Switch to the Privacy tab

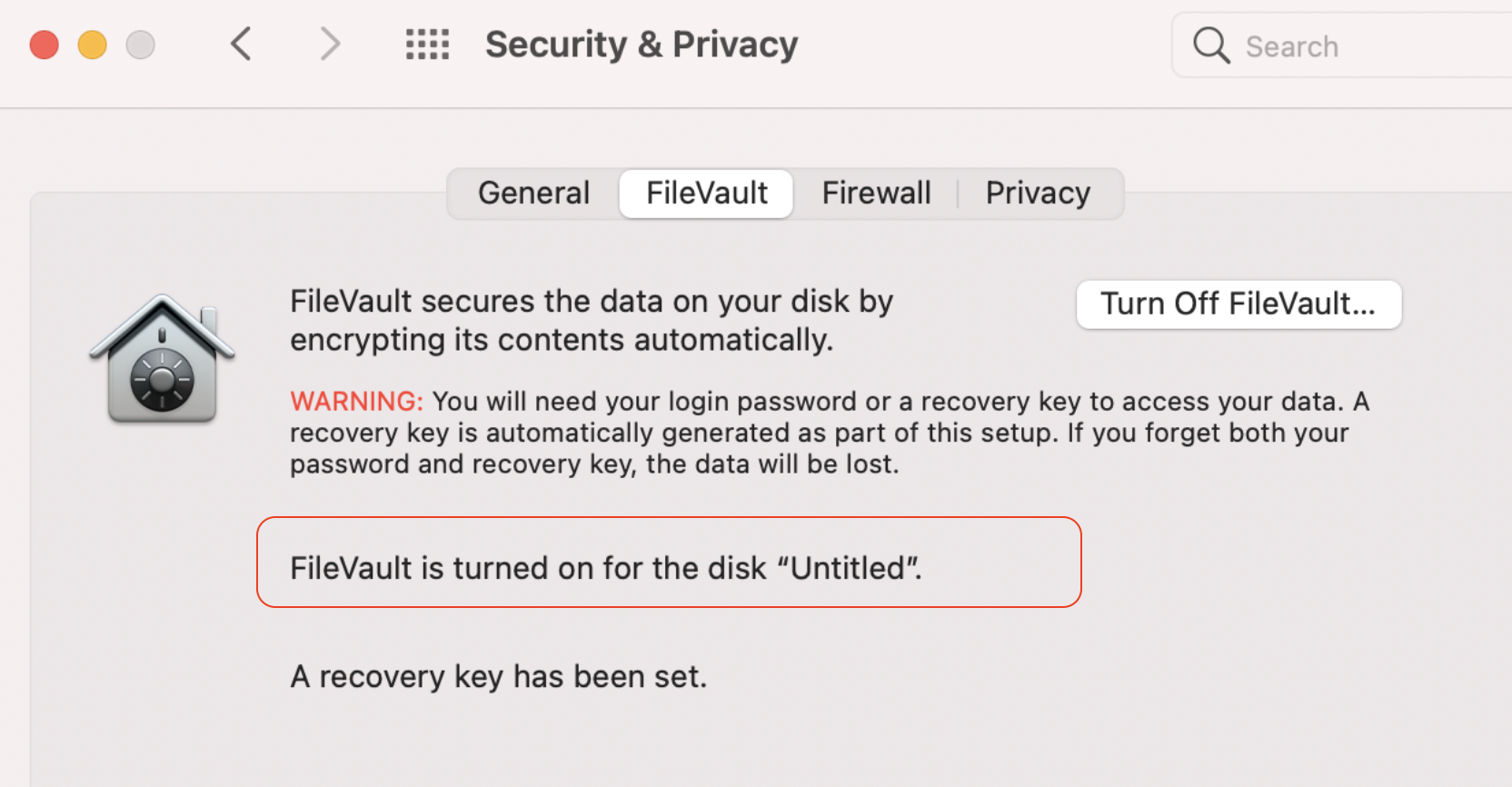[x=1038, y=194]
